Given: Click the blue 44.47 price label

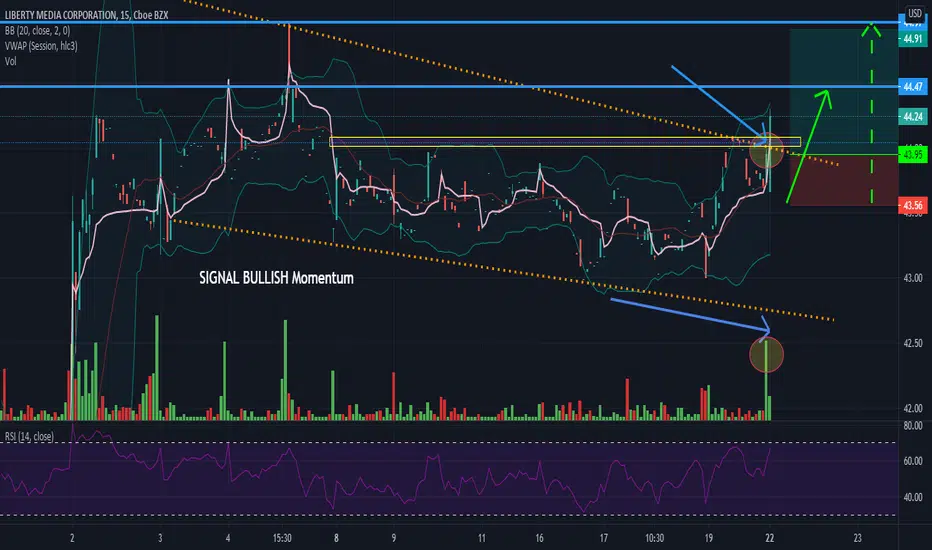Looking at the screenshot, I should (912, 87).
